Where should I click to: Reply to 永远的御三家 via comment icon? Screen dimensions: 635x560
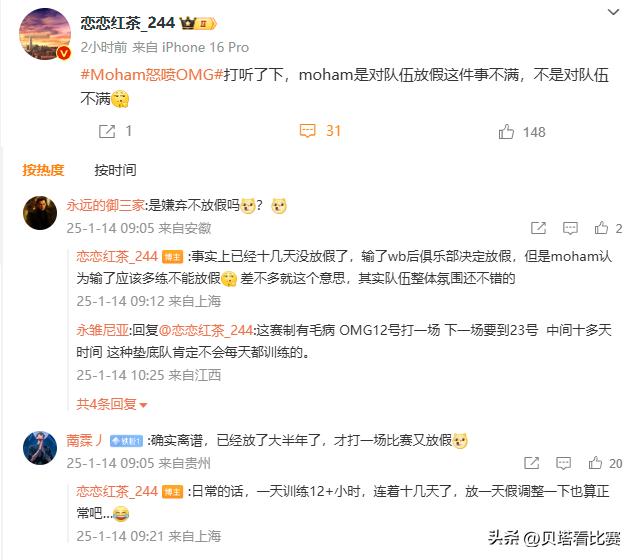(570, 228)
